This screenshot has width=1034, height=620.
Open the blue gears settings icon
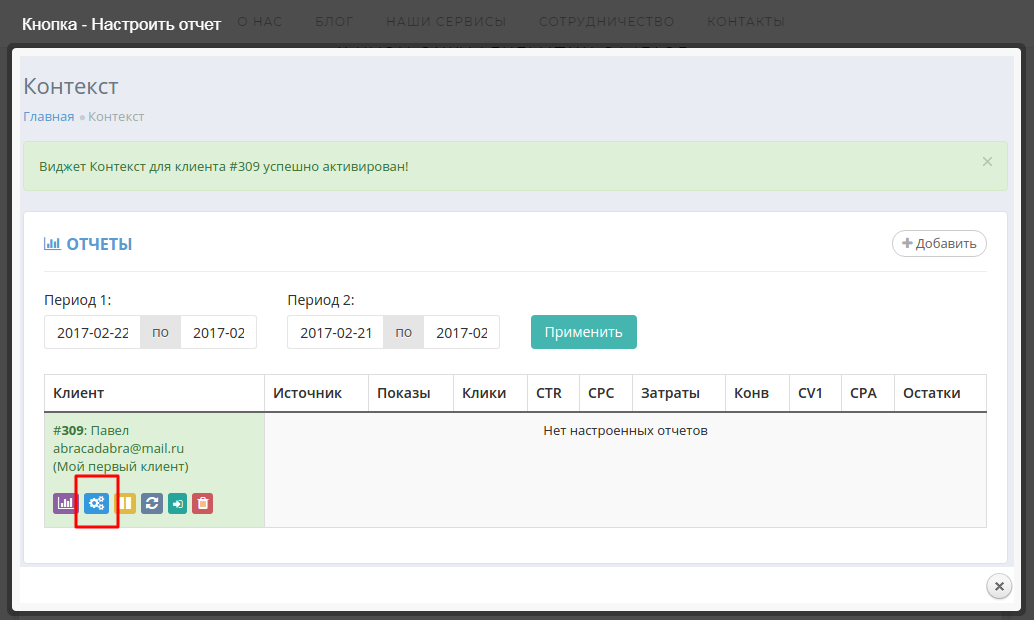(x=97, y=503)
